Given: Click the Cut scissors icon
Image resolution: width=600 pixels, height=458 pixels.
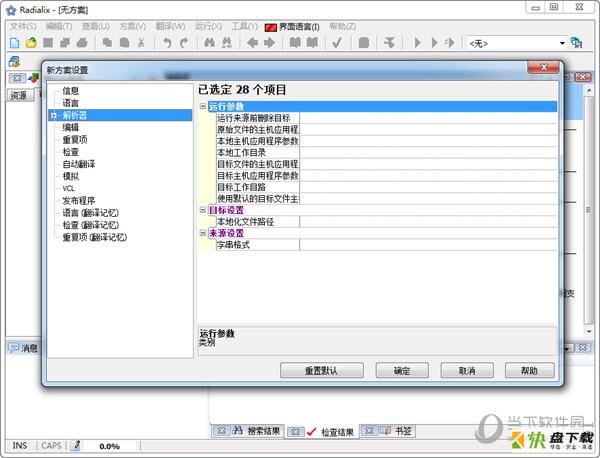Looking at the screenshot, I should pos(141,42).
